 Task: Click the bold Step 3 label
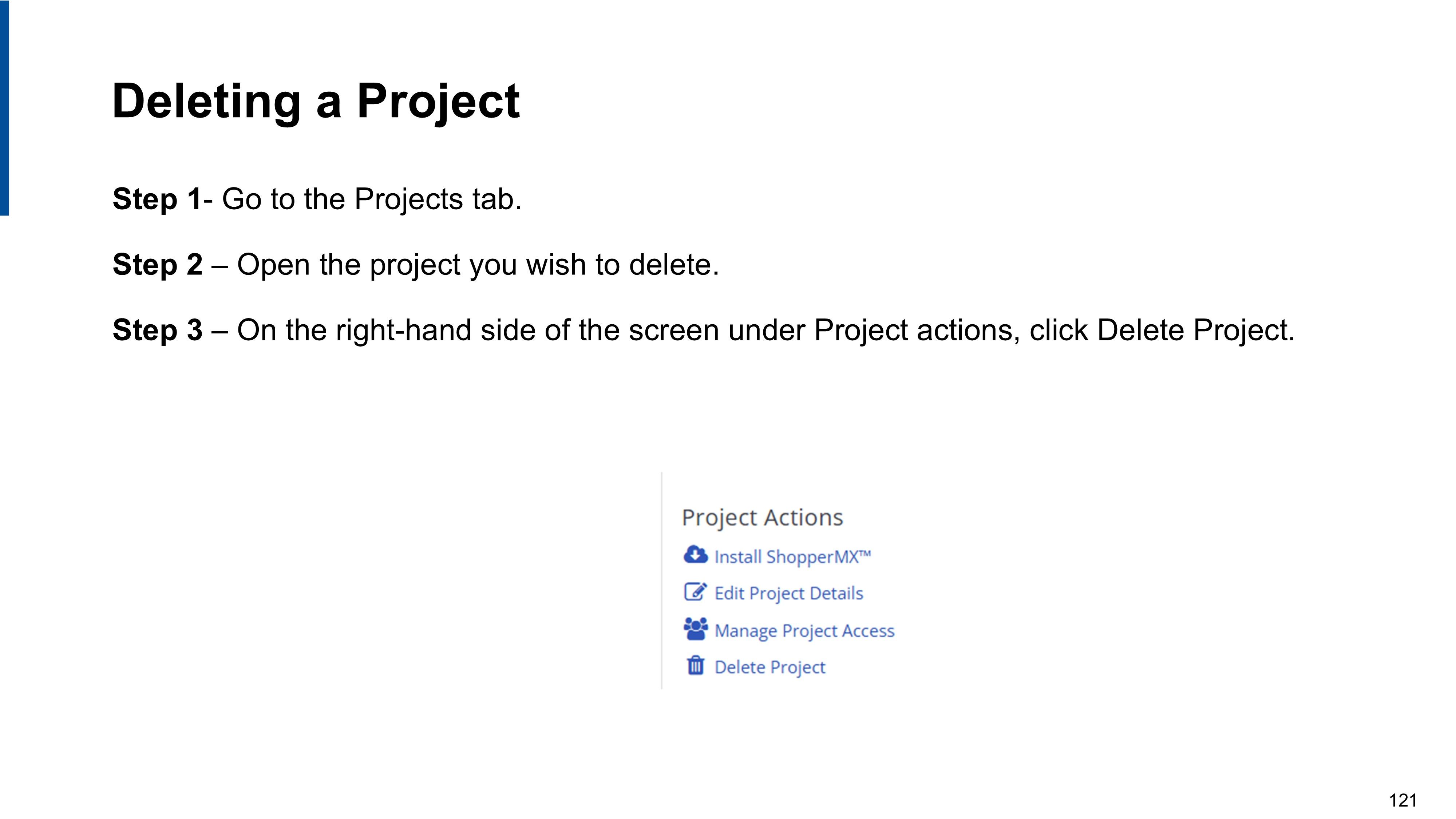point(157,330)
